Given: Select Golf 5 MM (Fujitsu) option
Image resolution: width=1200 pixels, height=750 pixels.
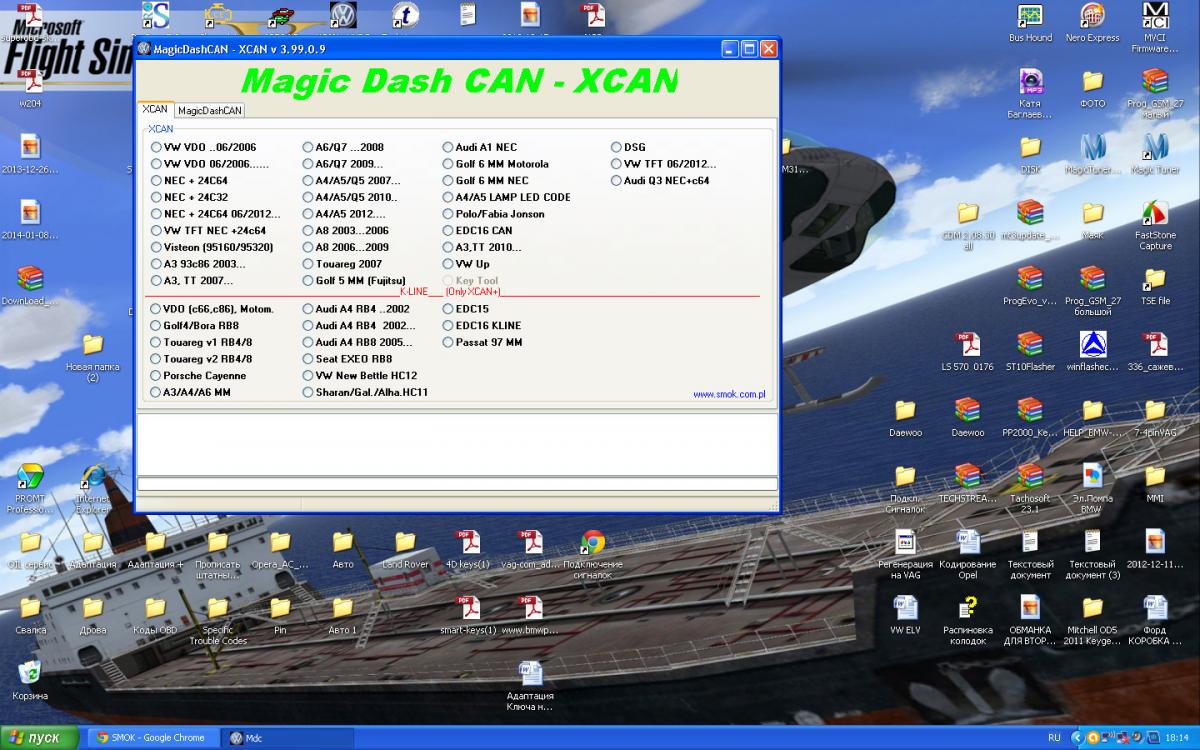Looking at the screenshot, I should [x=308, y=281].
